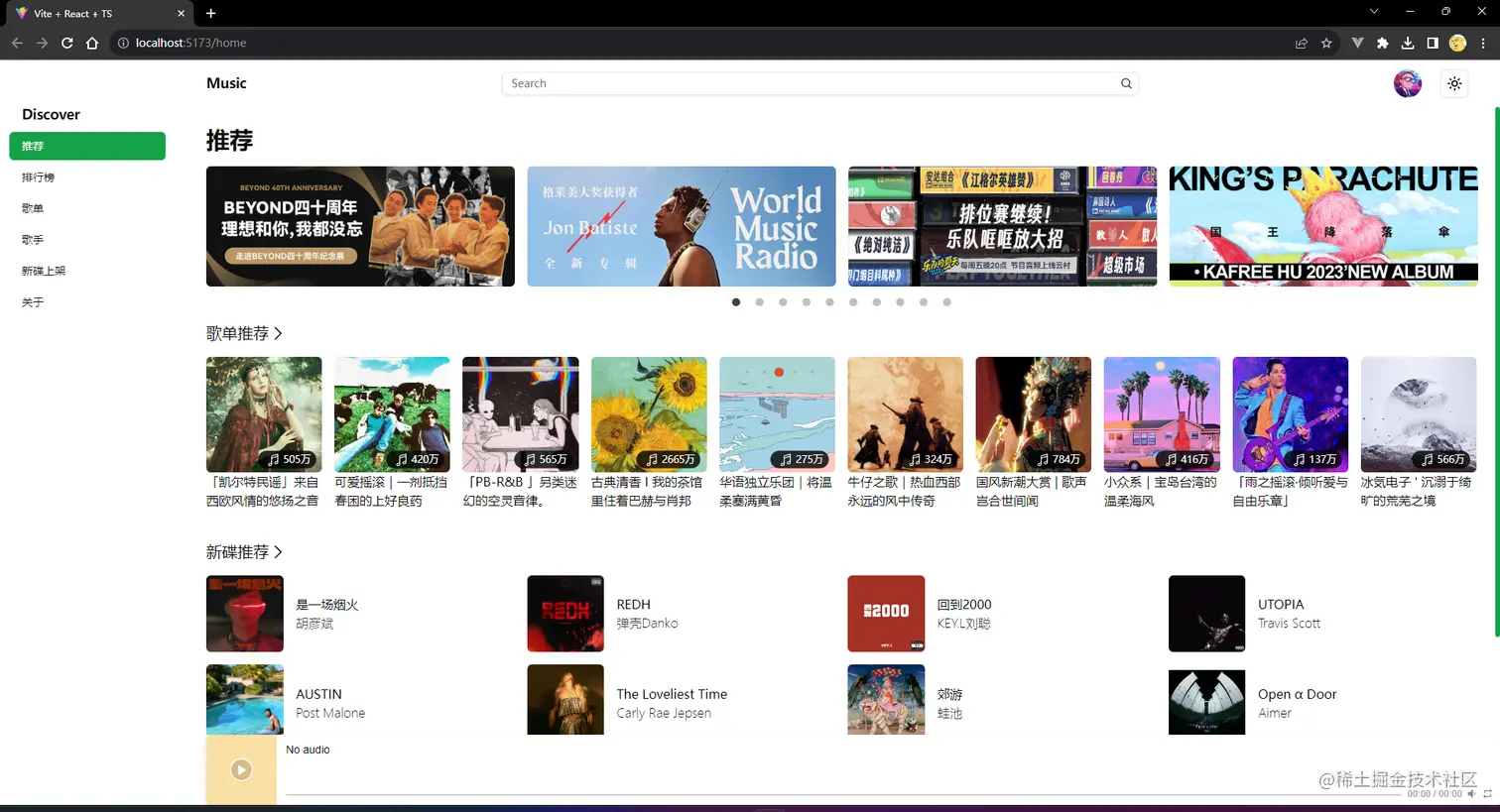Select the seventh carousel indicator dot
Image resolution: width=1500 pixels, height=812 pixels.
[x=876, y=302]
